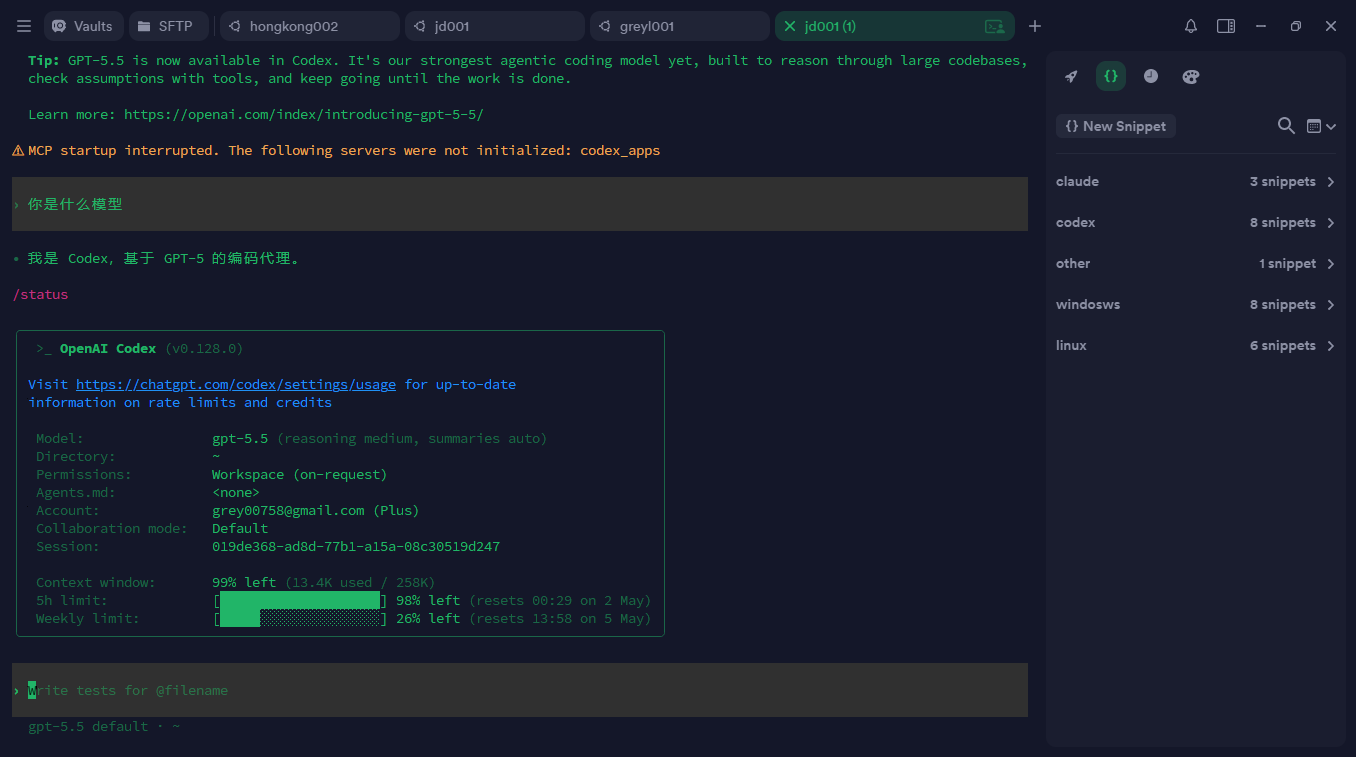
Task: Open the rocket quick-connect panel icon
Action: coord(1071,76)
